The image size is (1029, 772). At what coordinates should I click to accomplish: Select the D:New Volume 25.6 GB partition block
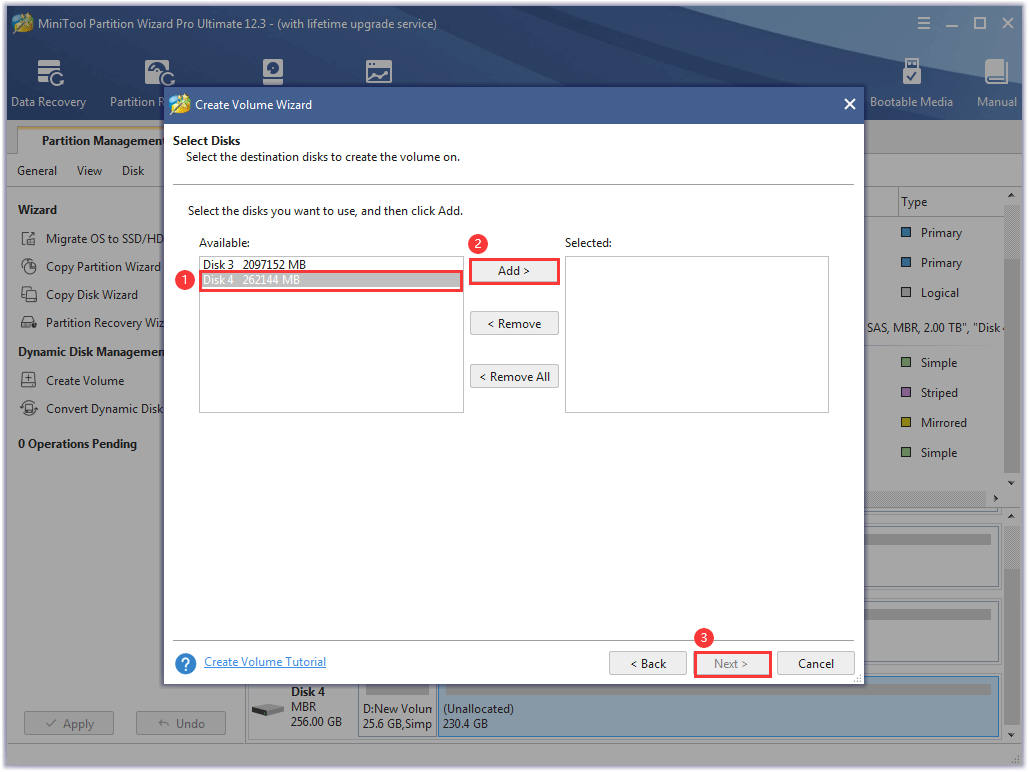tap(398, 710)
